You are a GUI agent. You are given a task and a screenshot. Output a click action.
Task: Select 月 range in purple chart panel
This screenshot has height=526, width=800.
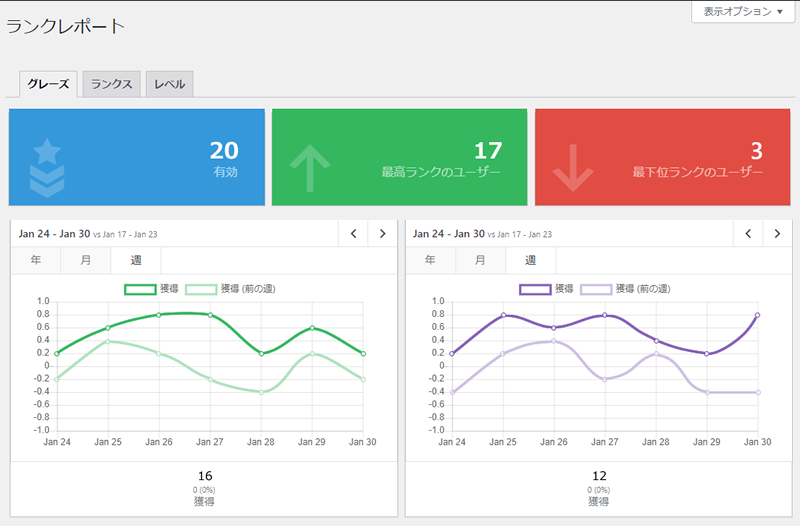click(480, 260)
